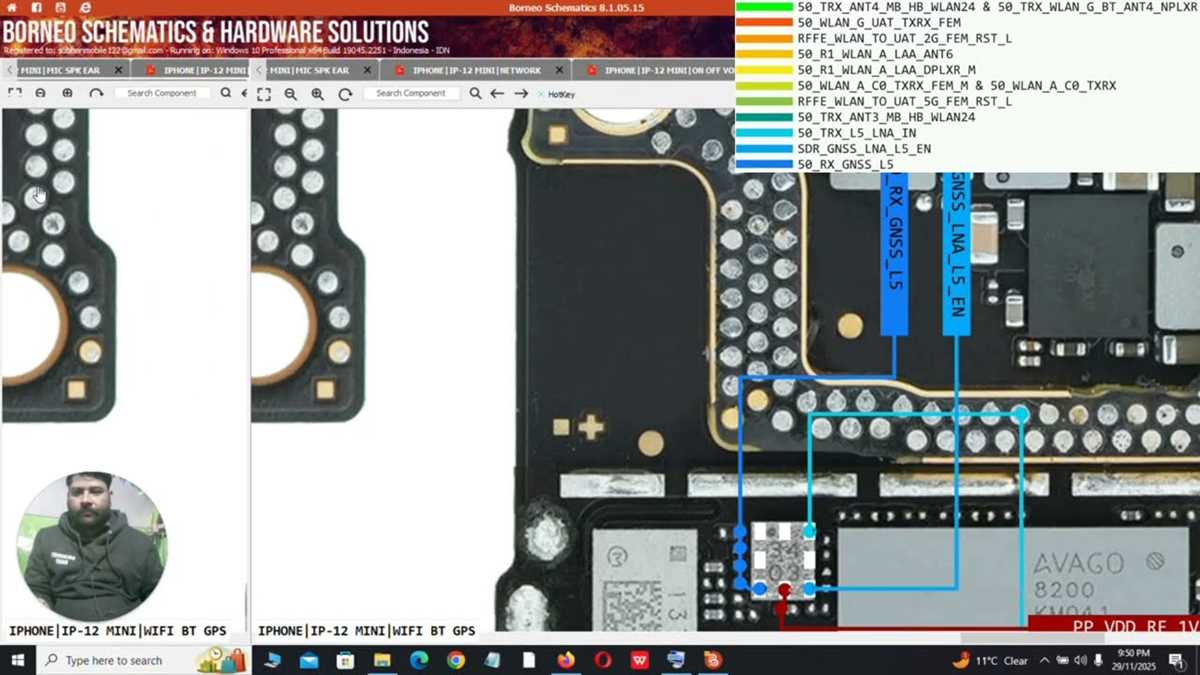Rotate the board in the right pane

pos(345,94)
